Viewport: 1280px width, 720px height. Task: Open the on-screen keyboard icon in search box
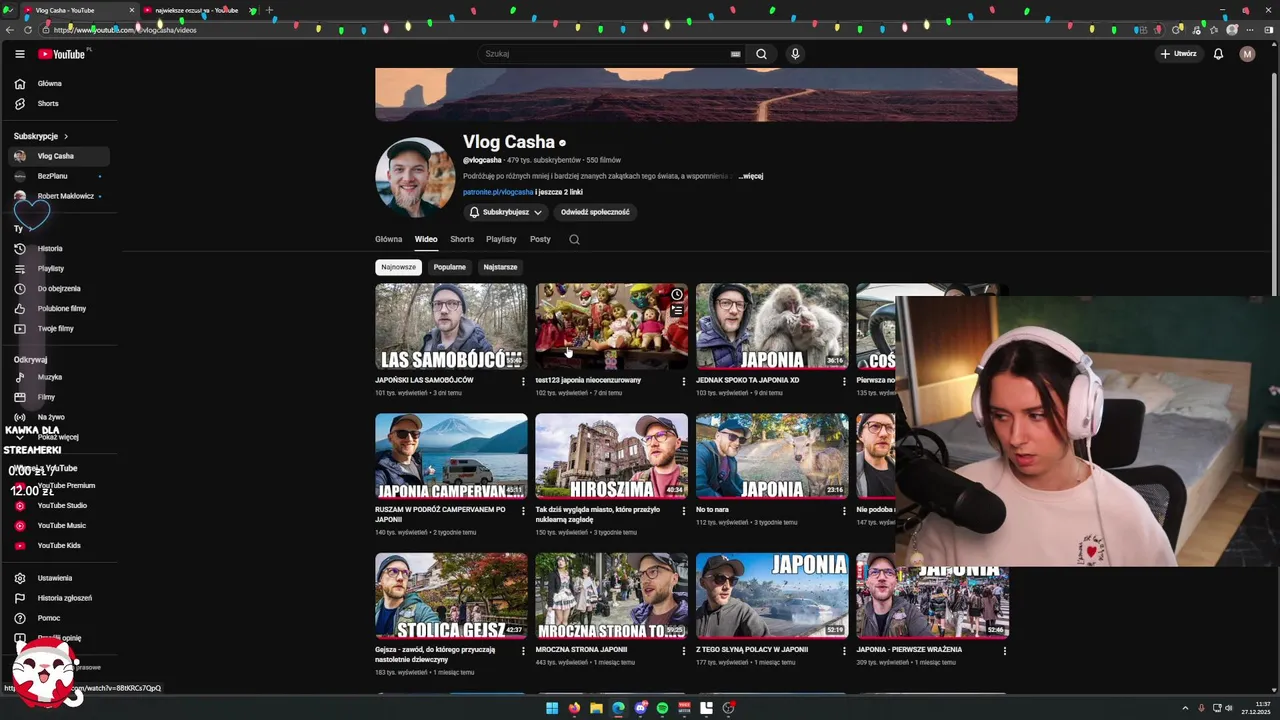pyautogui.click(x=736, y=54)
